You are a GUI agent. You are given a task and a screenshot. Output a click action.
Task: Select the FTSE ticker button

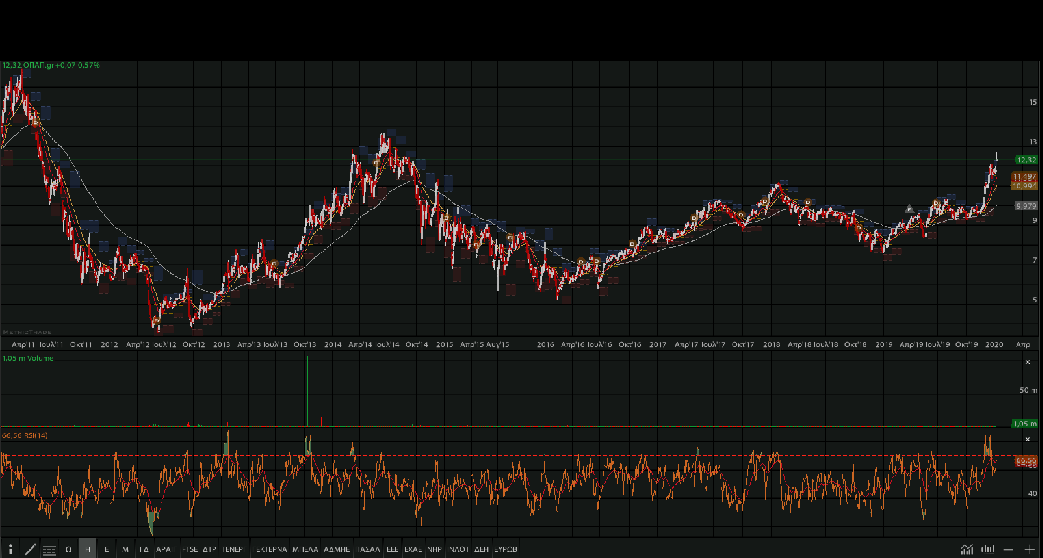(x=189, y=549)
